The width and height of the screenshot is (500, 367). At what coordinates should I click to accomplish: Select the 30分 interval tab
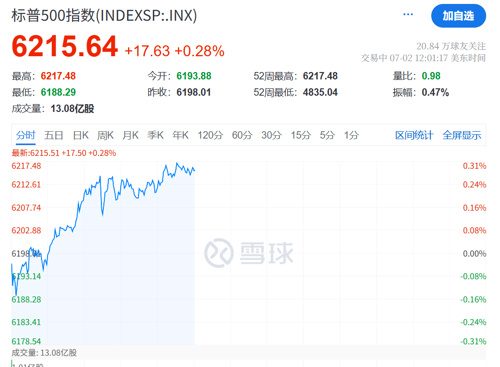point(271,135)
